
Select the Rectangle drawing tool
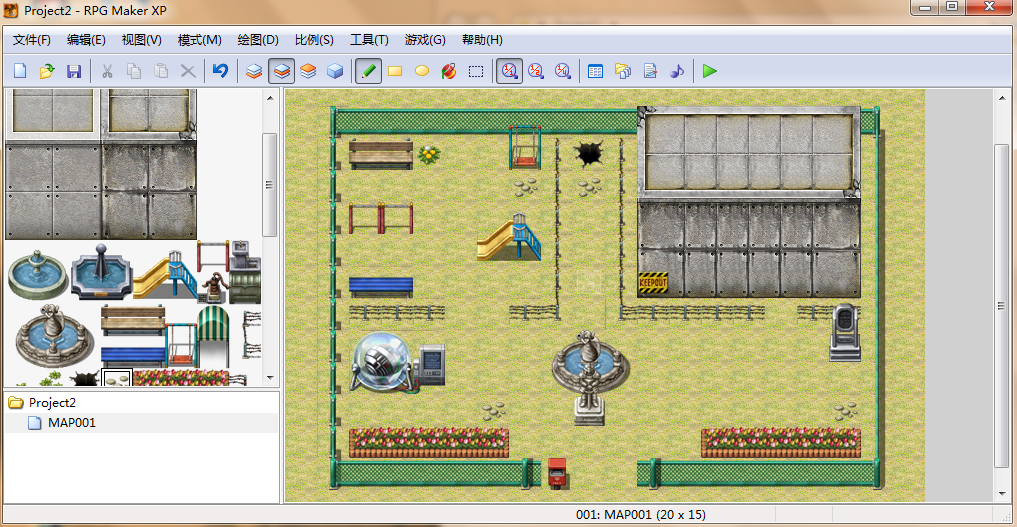pos(395,71)
